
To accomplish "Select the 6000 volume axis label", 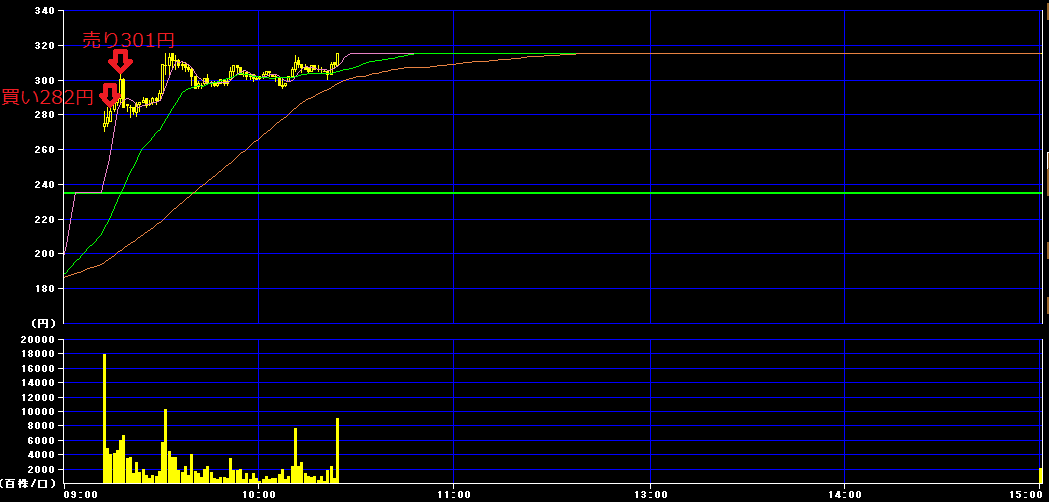I will pyautogui.click(x=39, y=440).
